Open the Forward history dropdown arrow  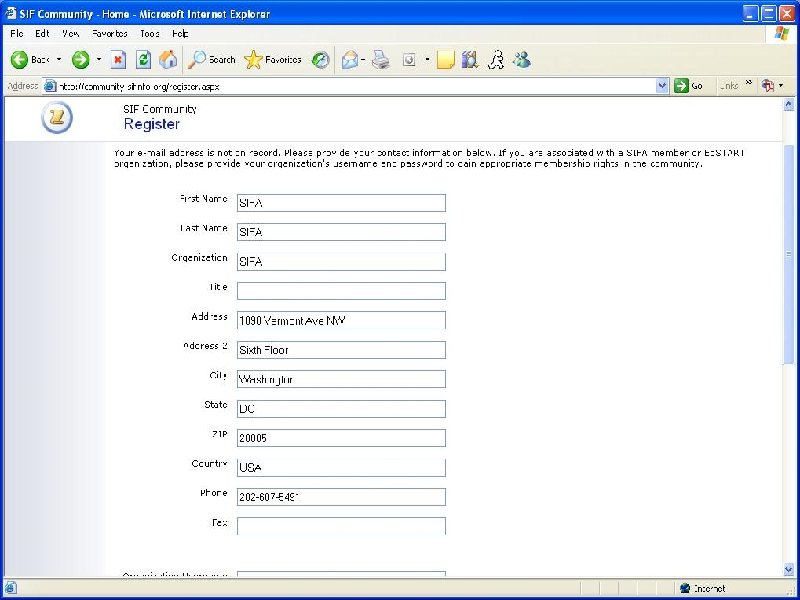pos(99,60)
